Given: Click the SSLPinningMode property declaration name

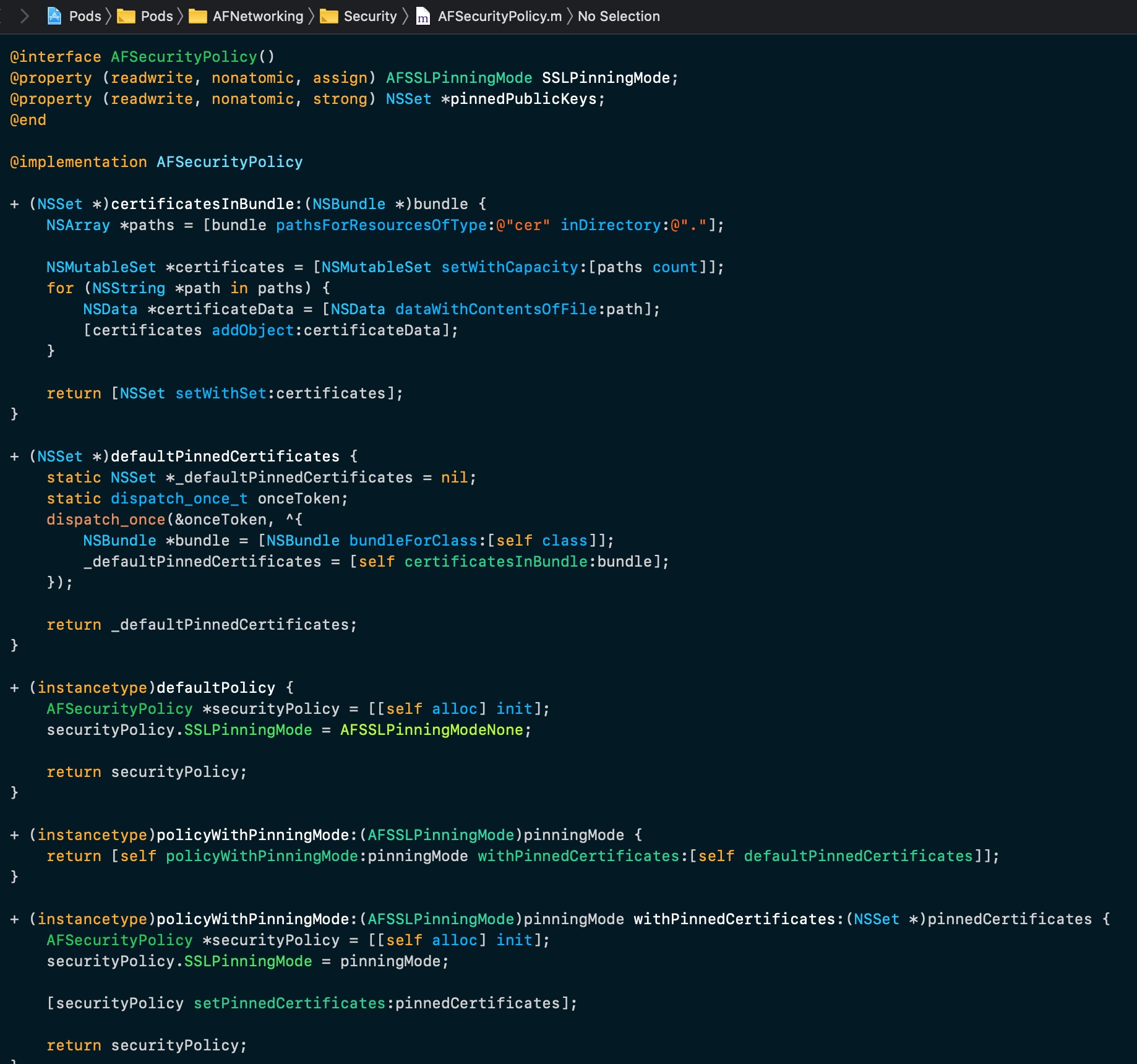Looking at the screenshot, I should point(606,78).
